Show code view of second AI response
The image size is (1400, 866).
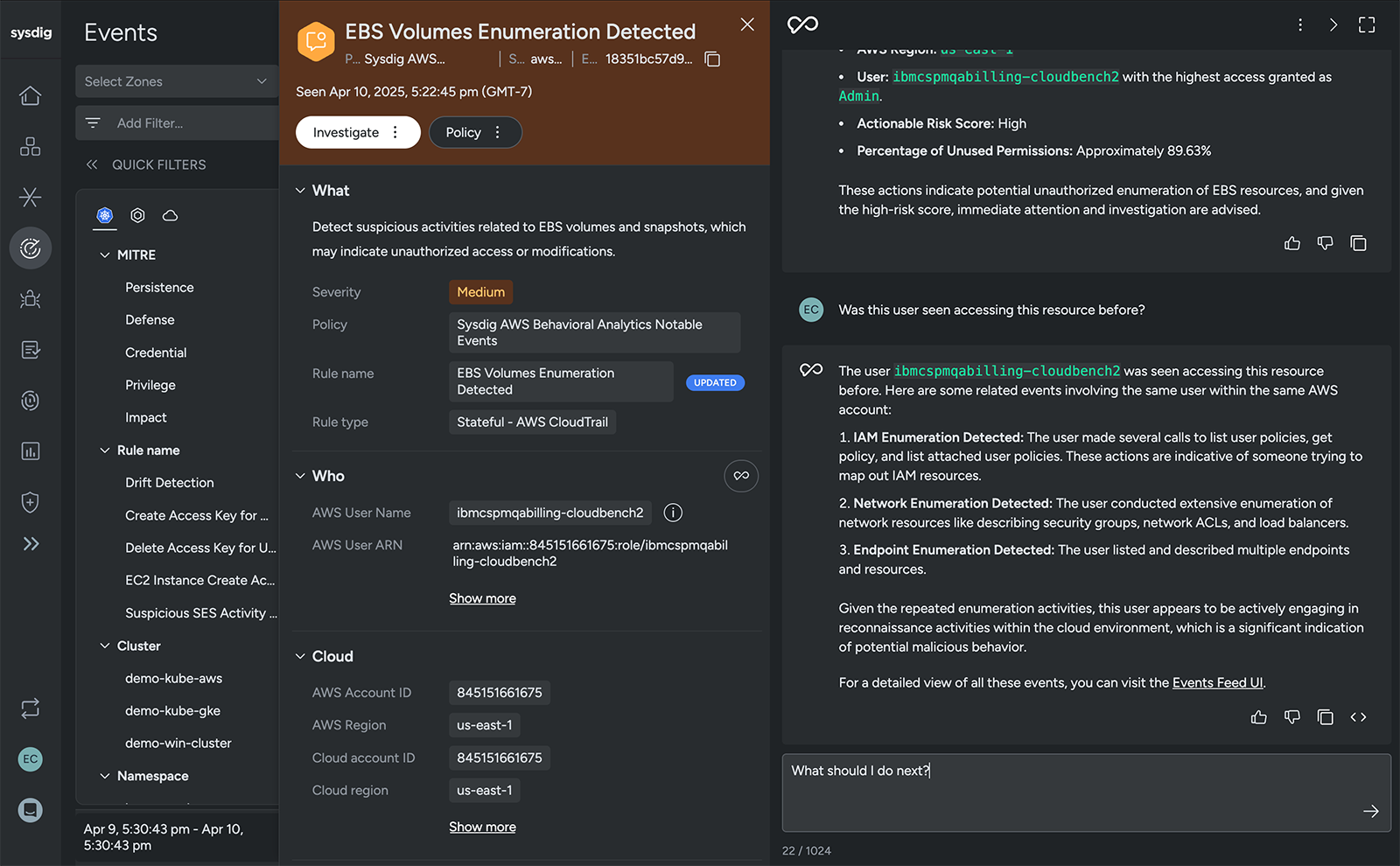point(1358,717)
